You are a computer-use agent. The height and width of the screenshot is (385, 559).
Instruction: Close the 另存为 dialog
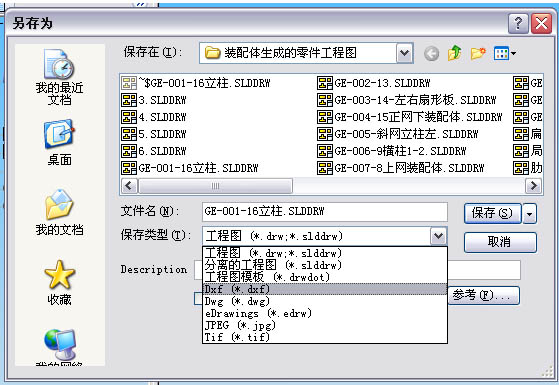541,24
